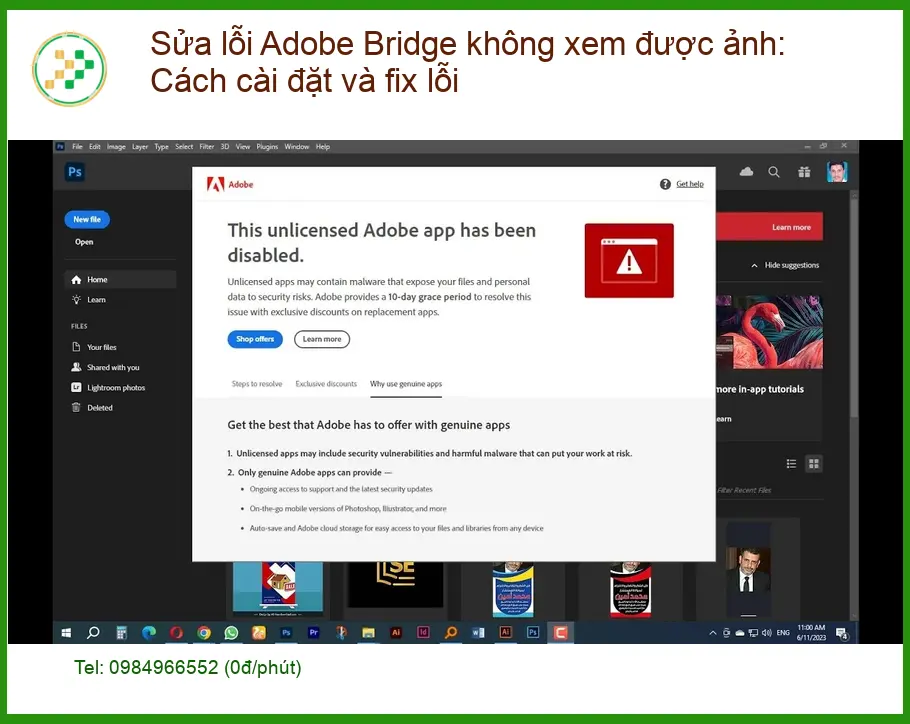Click the New file button
910x724 pixels.
click(87, 219)
